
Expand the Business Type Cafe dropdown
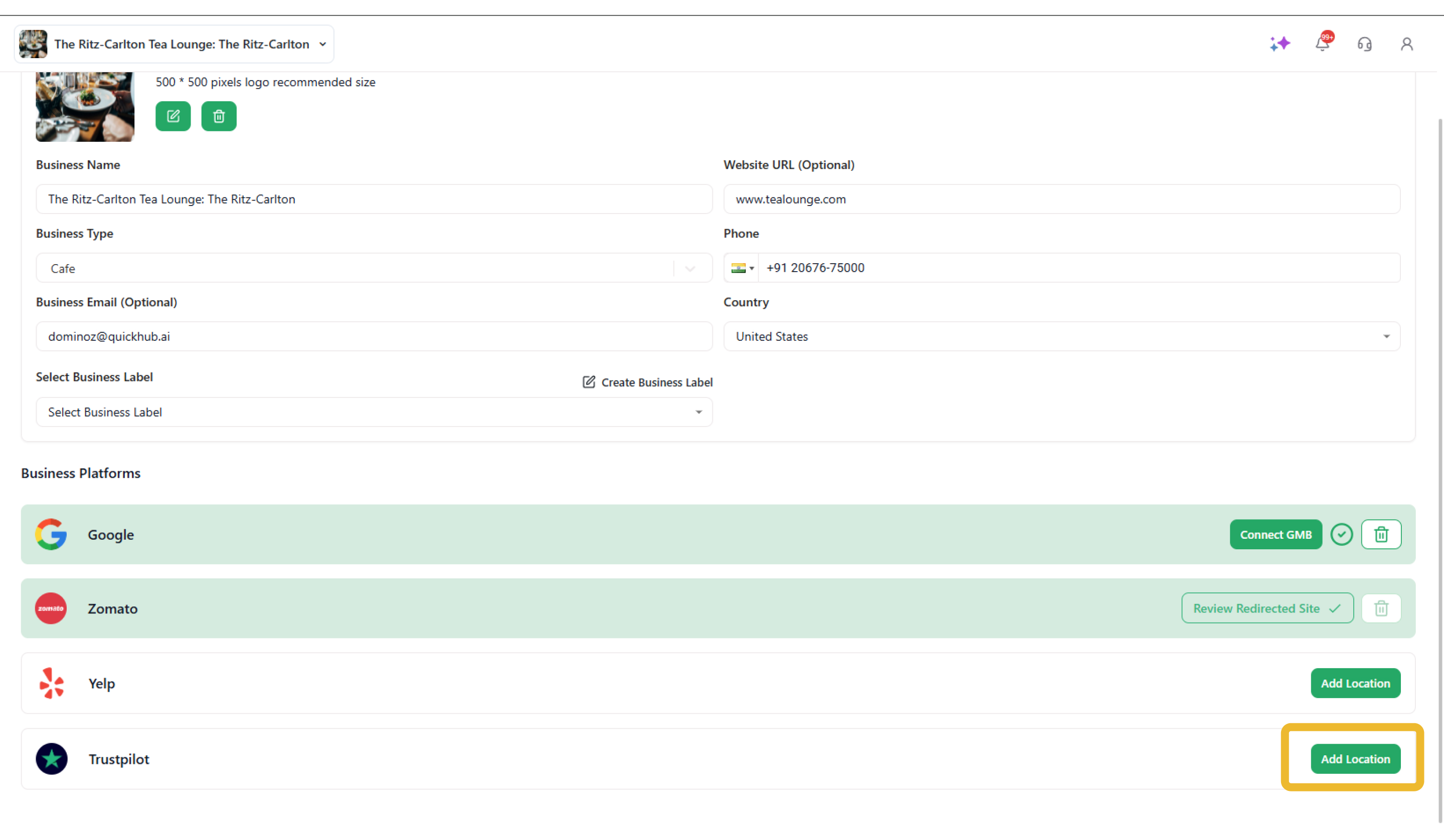point(374,268)
